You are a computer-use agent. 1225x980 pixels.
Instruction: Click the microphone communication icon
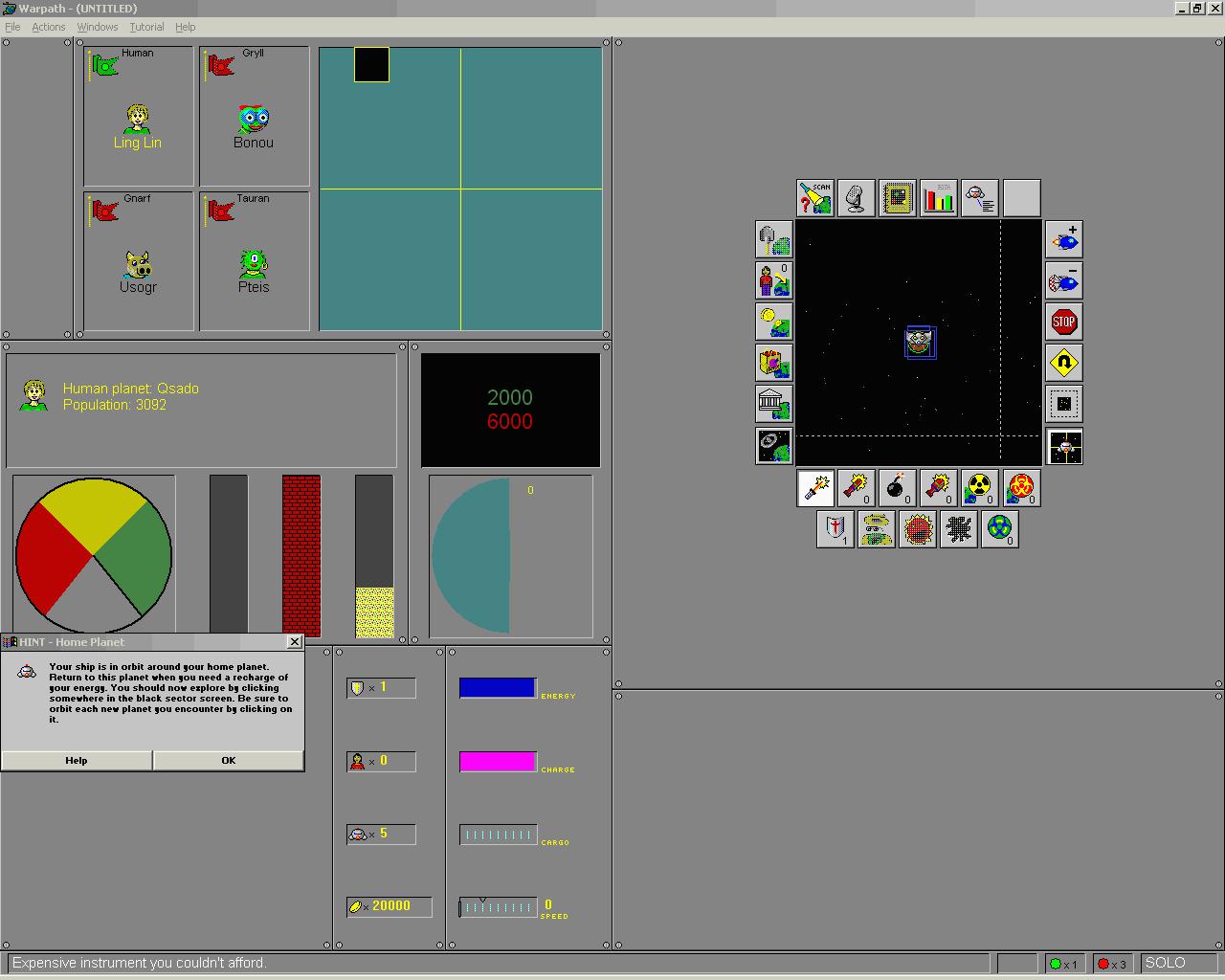(x=857, y=198)
